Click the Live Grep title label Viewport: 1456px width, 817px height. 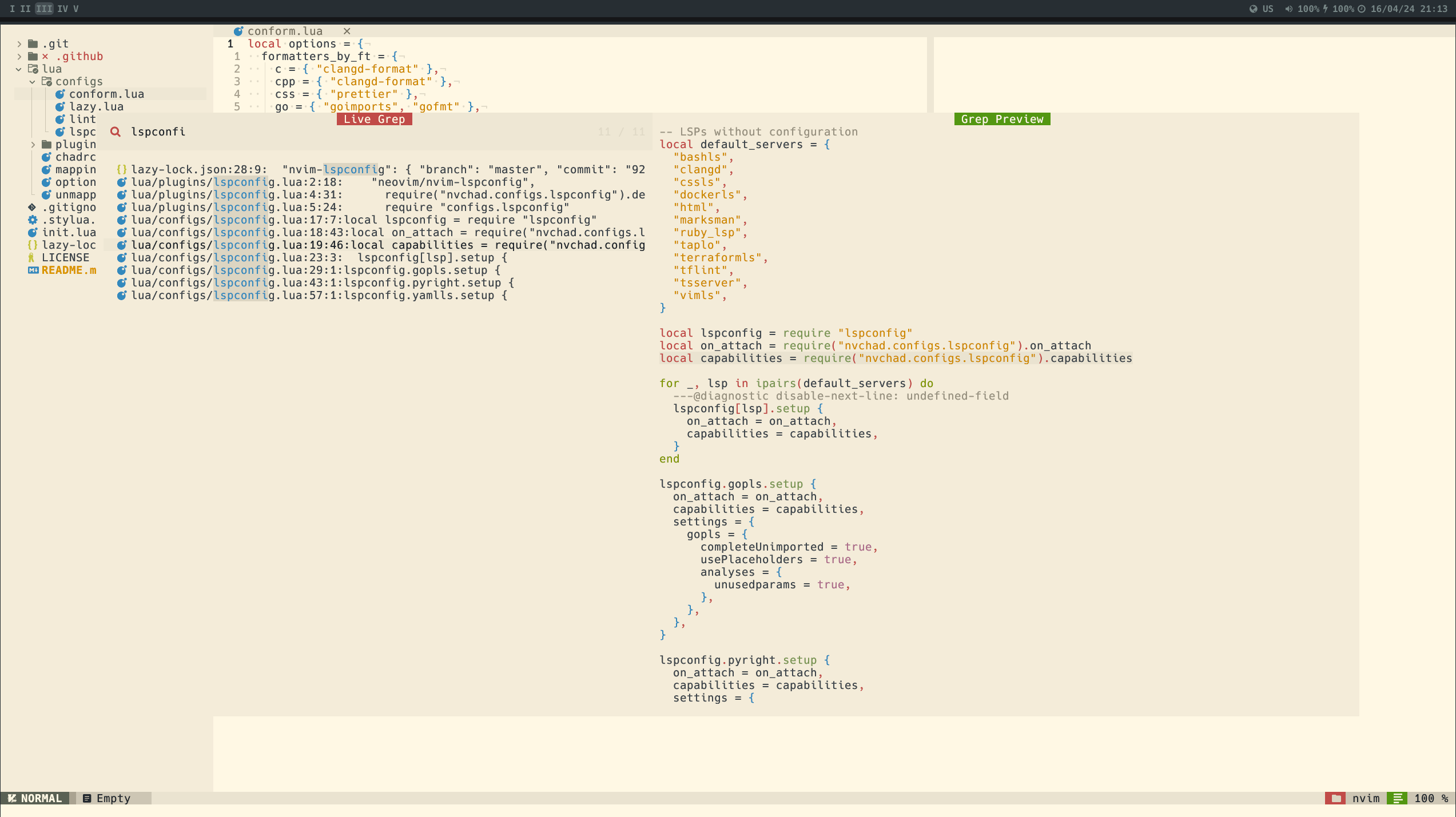[375, 119]
